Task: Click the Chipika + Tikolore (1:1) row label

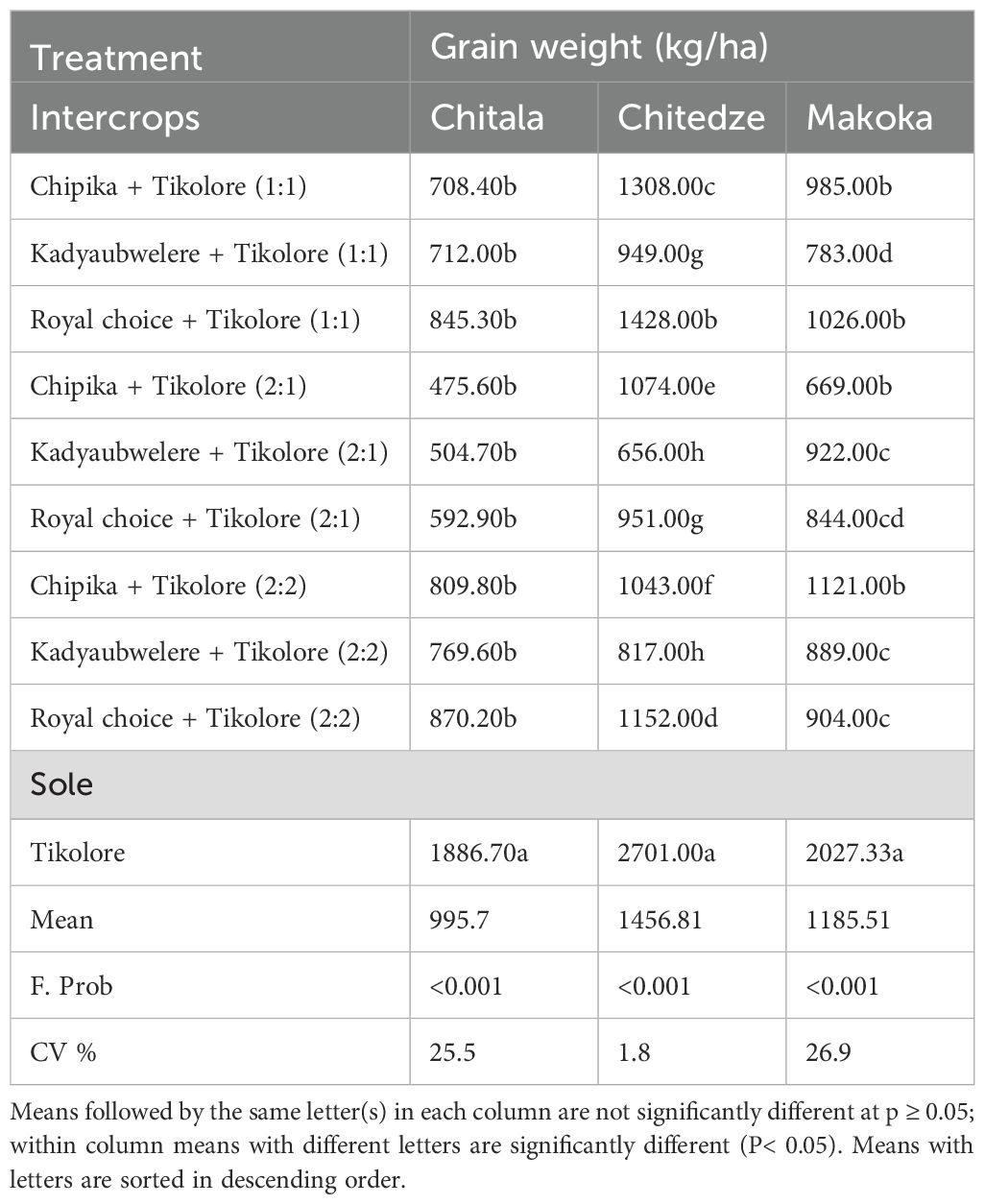Action: point(168,185)
